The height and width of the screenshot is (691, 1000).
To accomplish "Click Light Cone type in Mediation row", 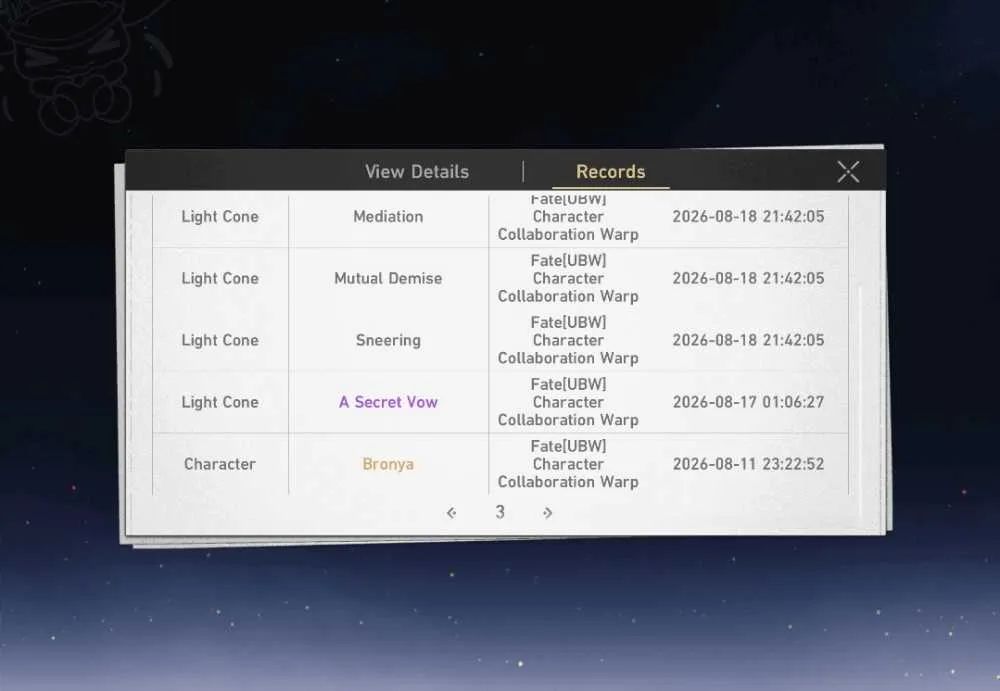I will pyautogui.click(x=220, y=216).
